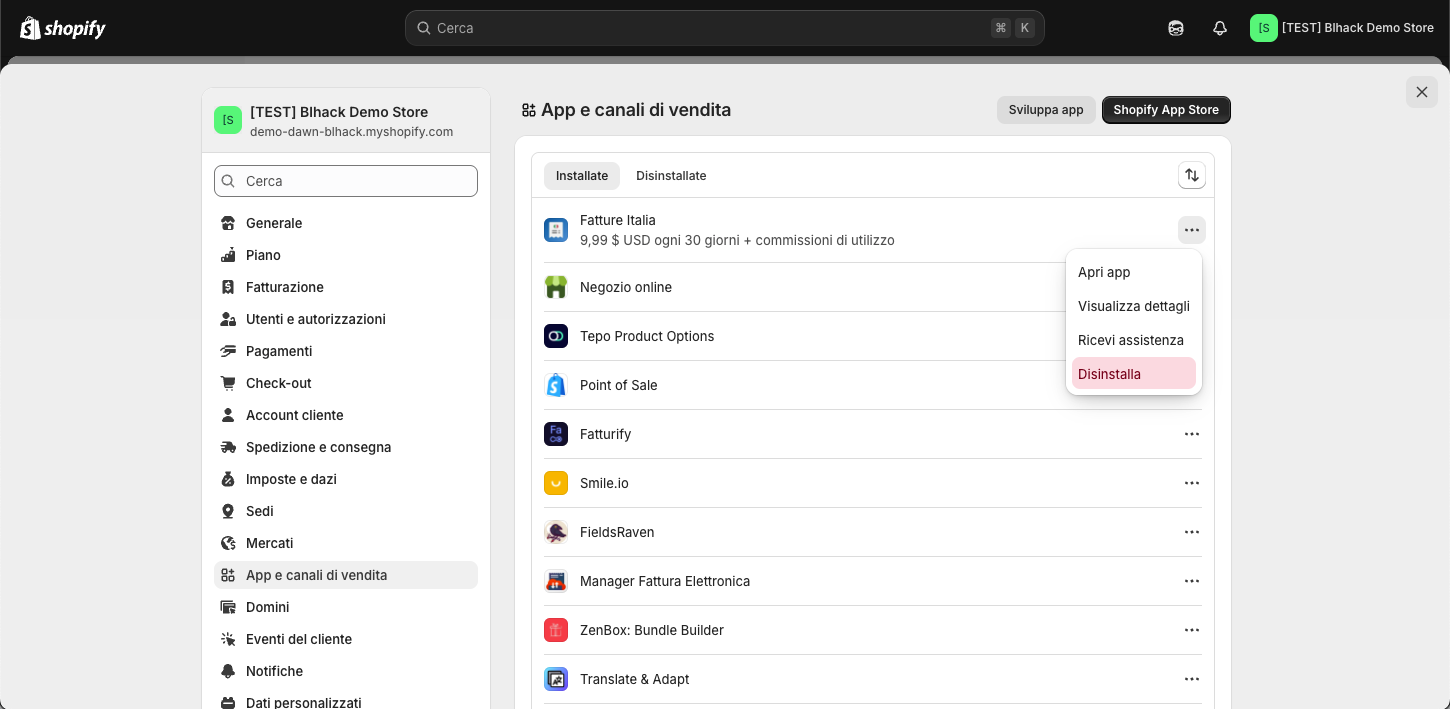Click the Generale store icon in sidebar
The height and width of the screenshot is (709, 1450).
[228, 223]
